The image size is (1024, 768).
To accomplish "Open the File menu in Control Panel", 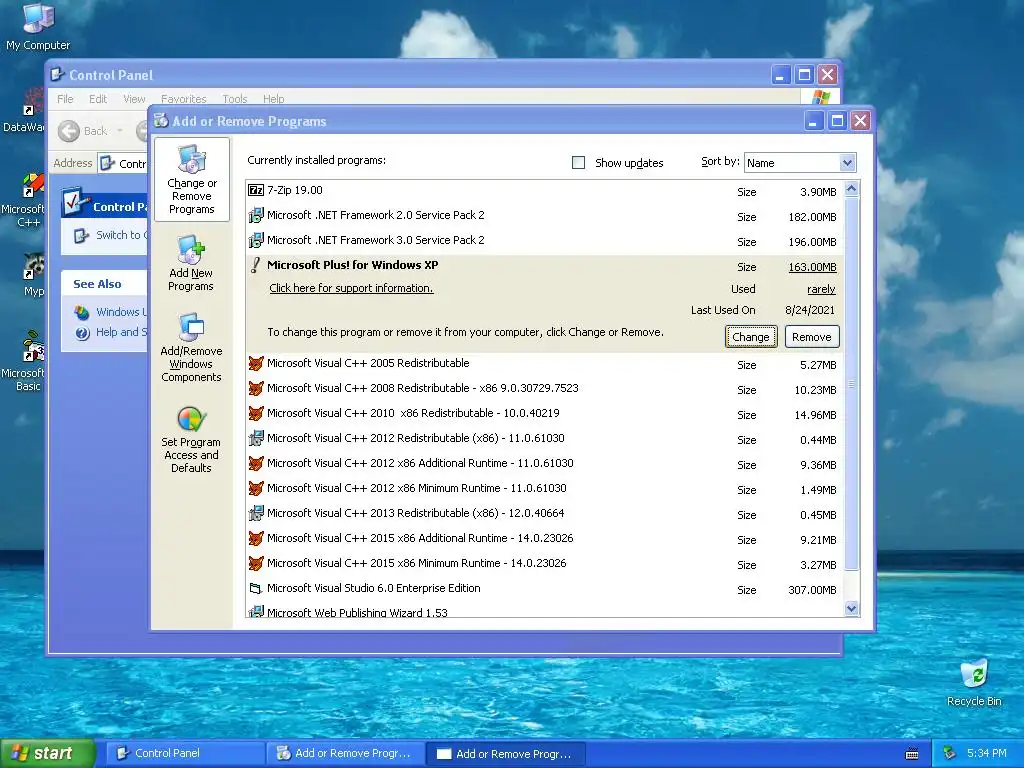I will click(x=65, y=99).
